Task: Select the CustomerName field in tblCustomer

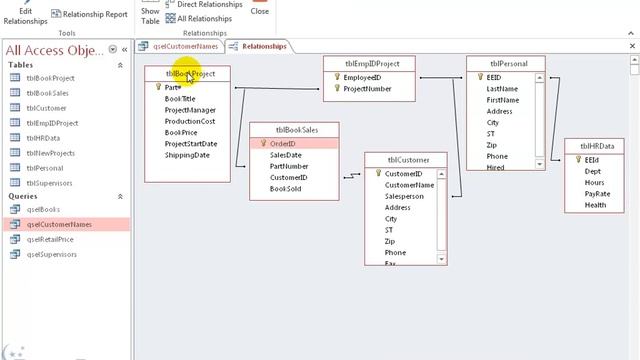Action: point(409,185)
